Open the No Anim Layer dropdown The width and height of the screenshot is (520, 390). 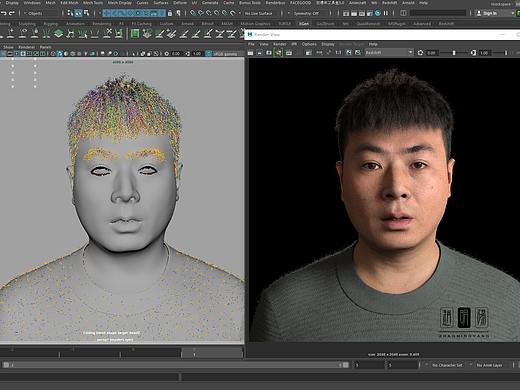(489, 365)
